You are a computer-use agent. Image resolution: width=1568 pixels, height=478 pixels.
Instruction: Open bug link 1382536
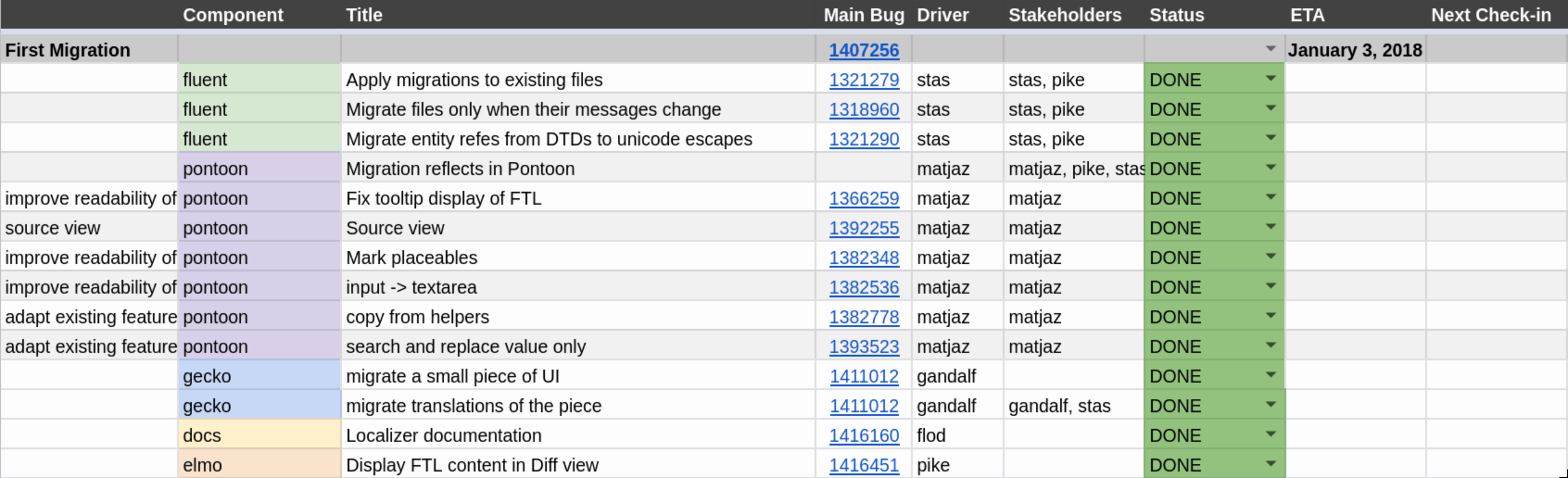(x=864, y=287)
